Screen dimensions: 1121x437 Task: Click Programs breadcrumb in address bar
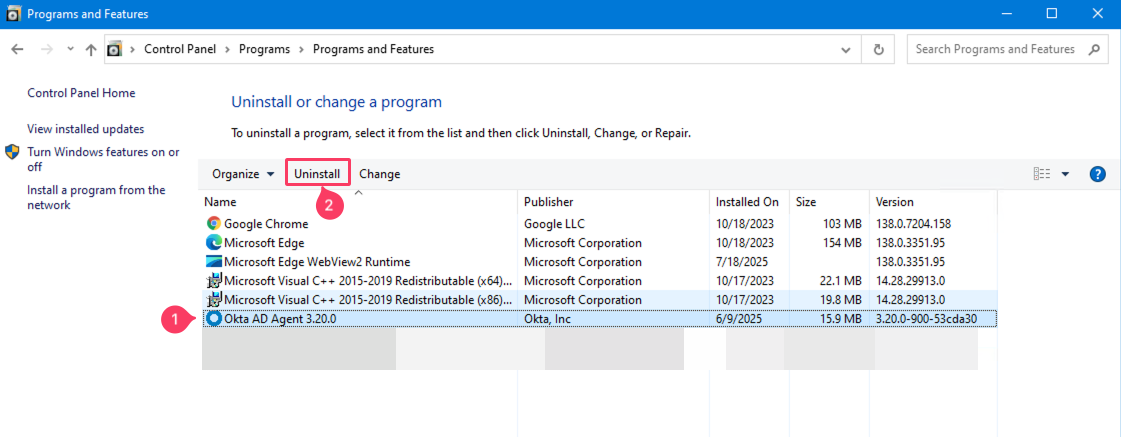point(265,49)
